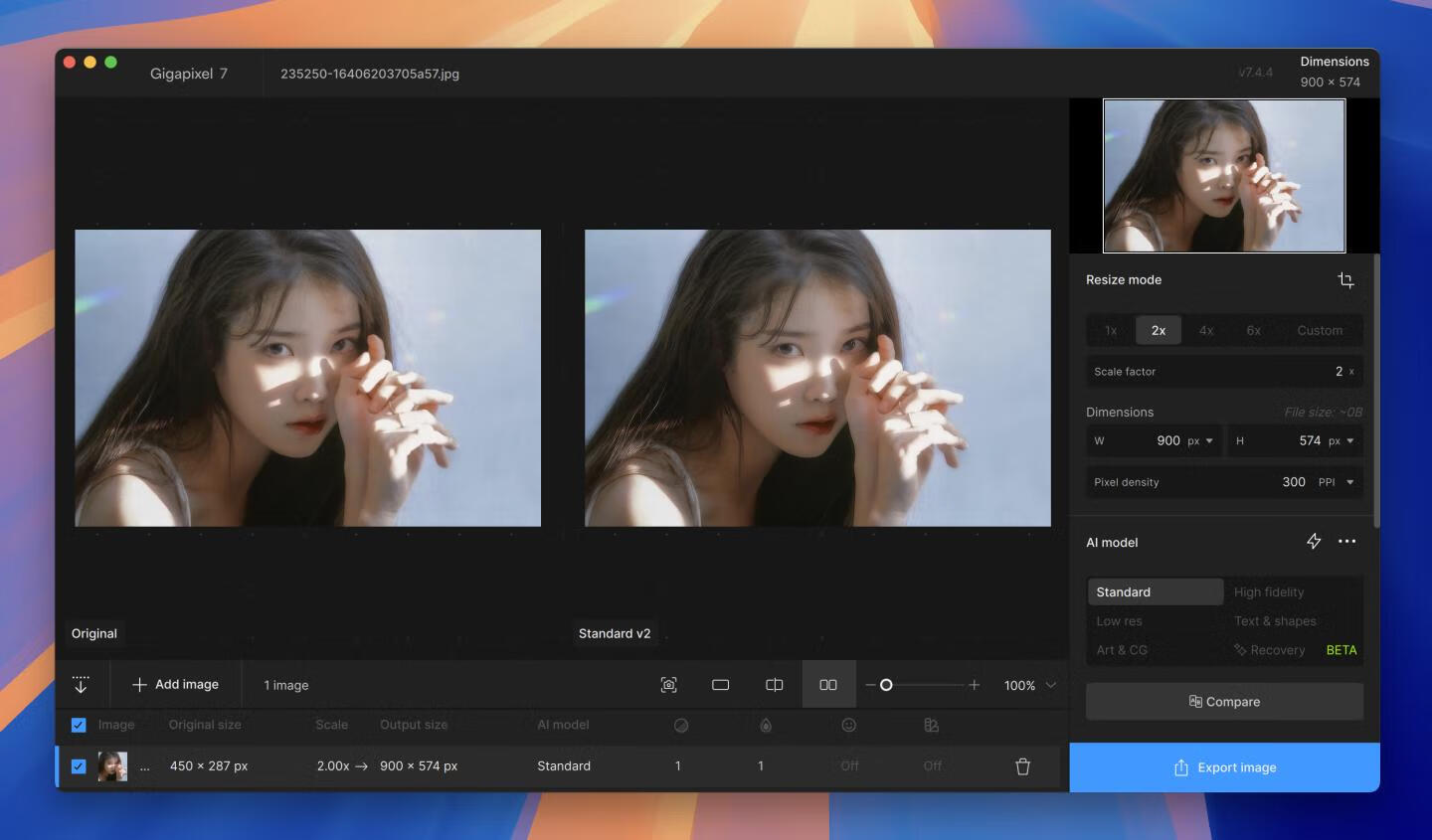The width and height of the screenshot is (1432, 840).
Task: Click the lightning bolt auto icon in AI model
Action: point(1314,542)
